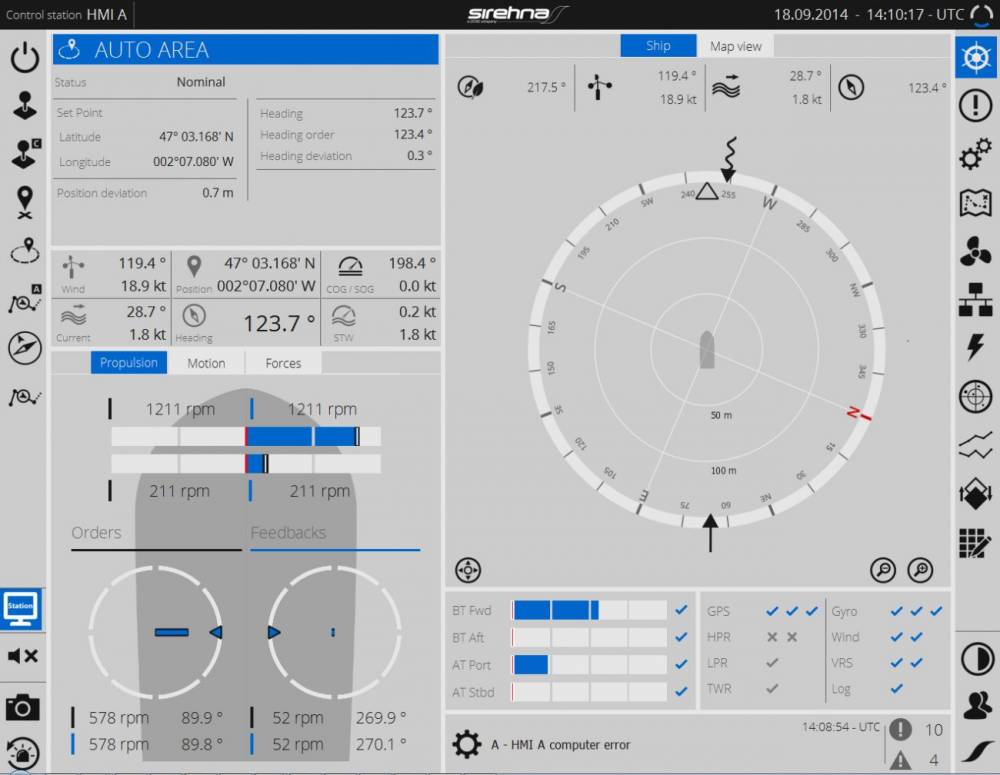Click the lower propulsion rpm bar

[x=246, y=464]
